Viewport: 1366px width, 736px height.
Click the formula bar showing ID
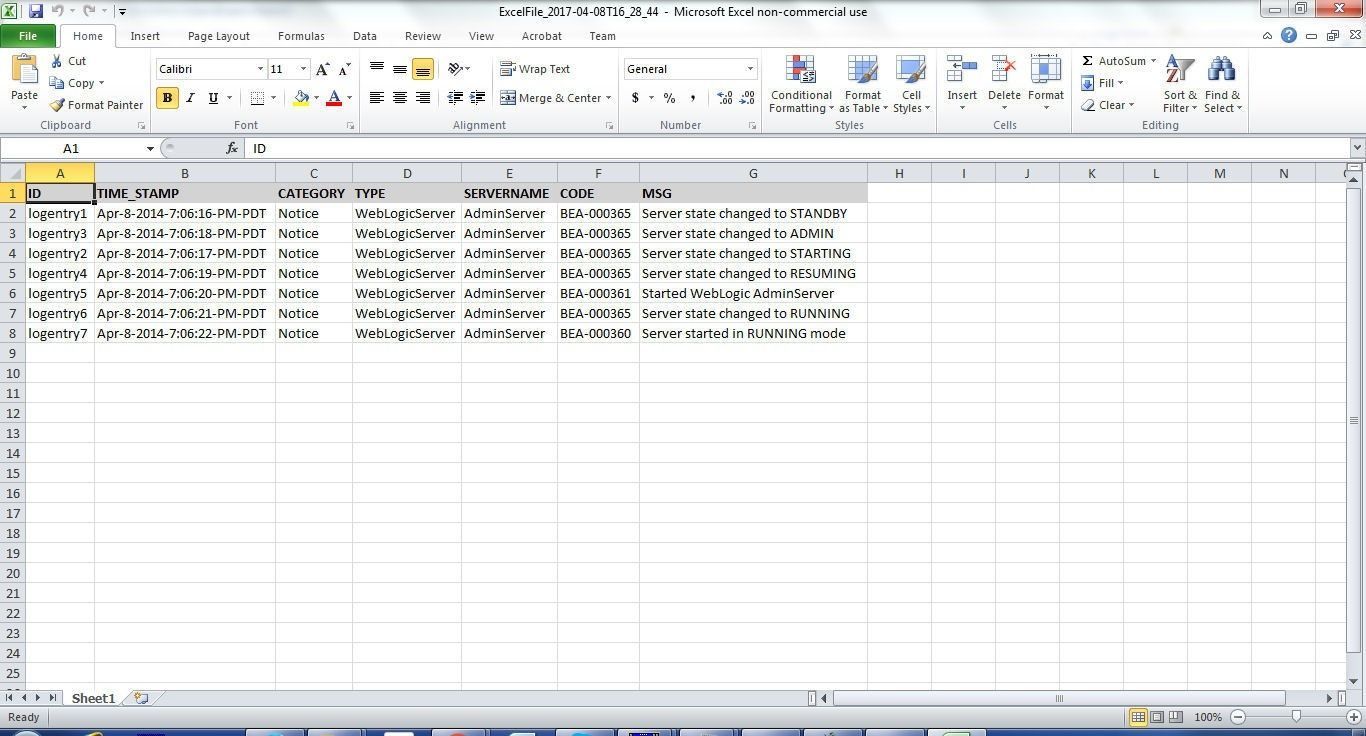[x=798, y=148]
